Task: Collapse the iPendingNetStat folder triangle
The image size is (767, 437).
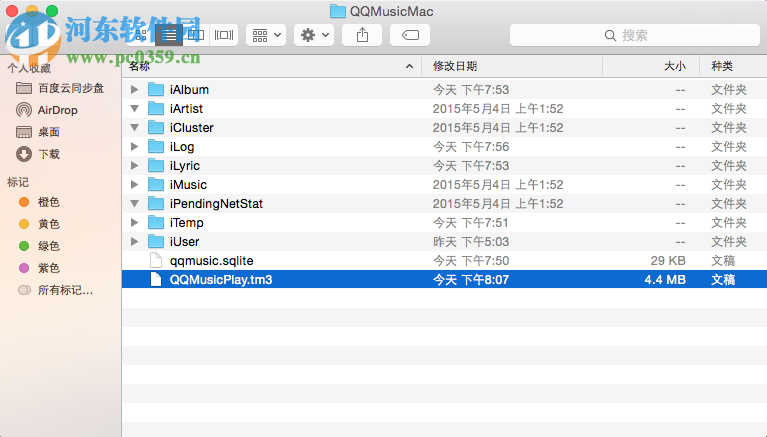Action: 135,204
